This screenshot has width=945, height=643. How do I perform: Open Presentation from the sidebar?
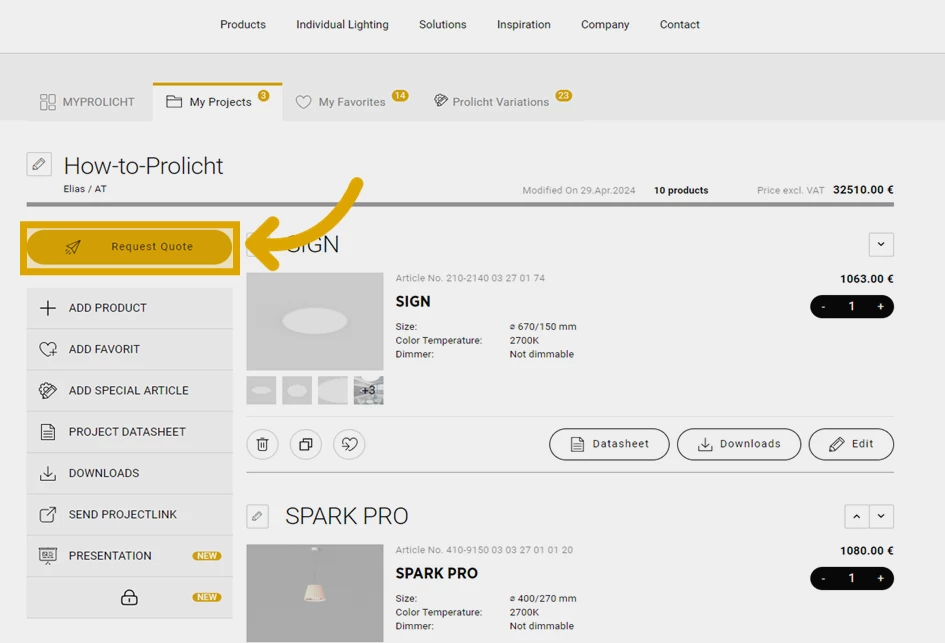110,556
